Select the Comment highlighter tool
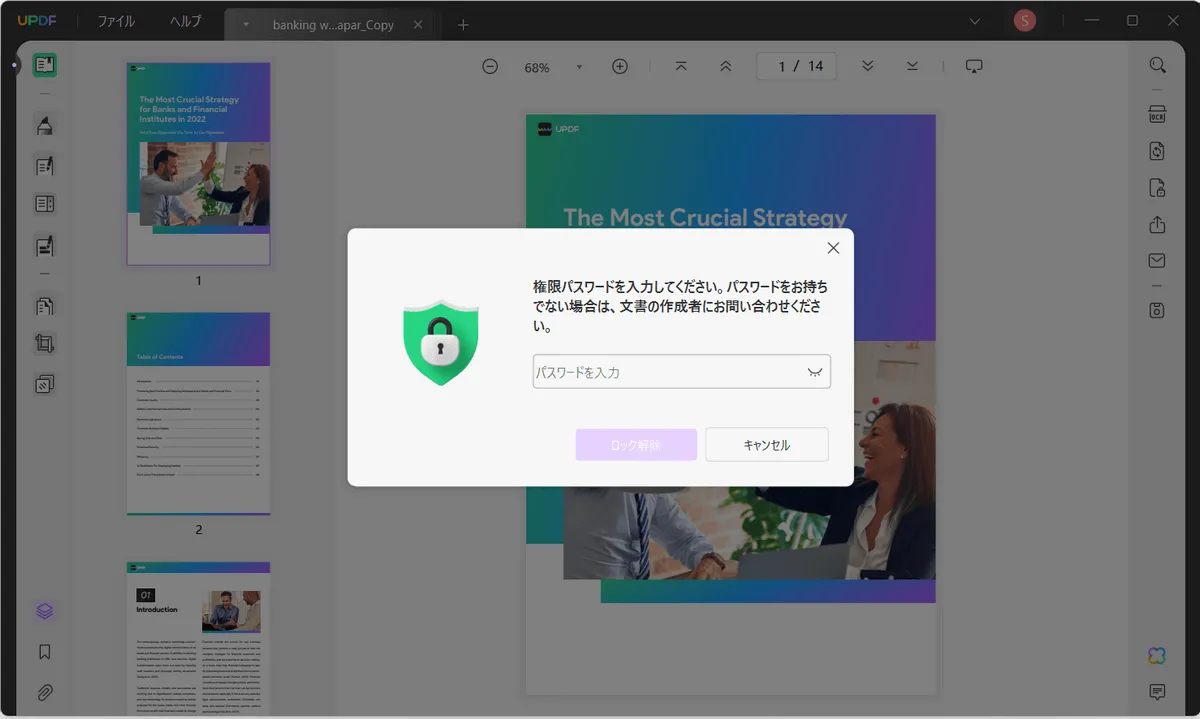This screenshot has height=719, width=1200. [44, 125]
